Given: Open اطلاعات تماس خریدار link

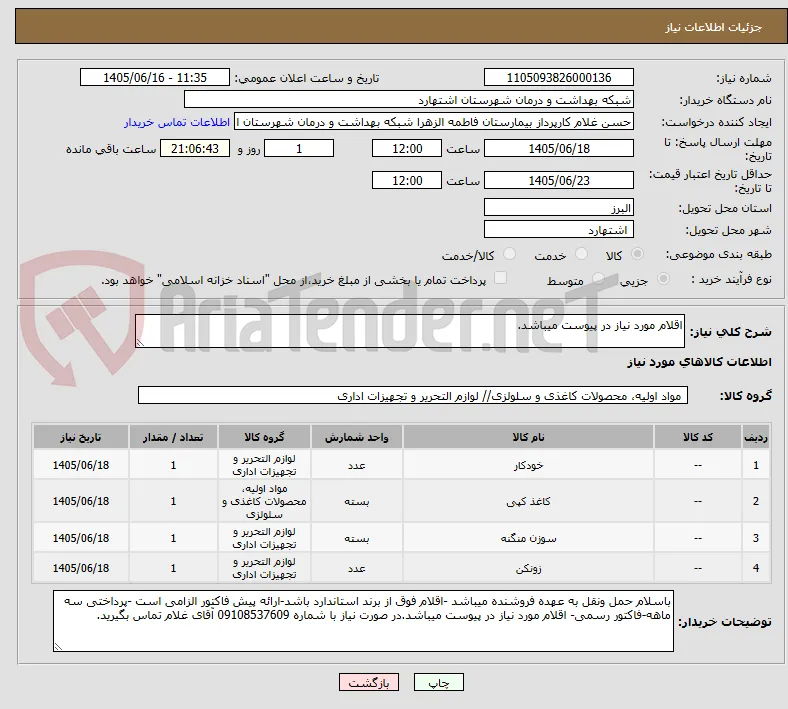Looking at the screenshot, I should pyautogui.click(x=177, y=122).
